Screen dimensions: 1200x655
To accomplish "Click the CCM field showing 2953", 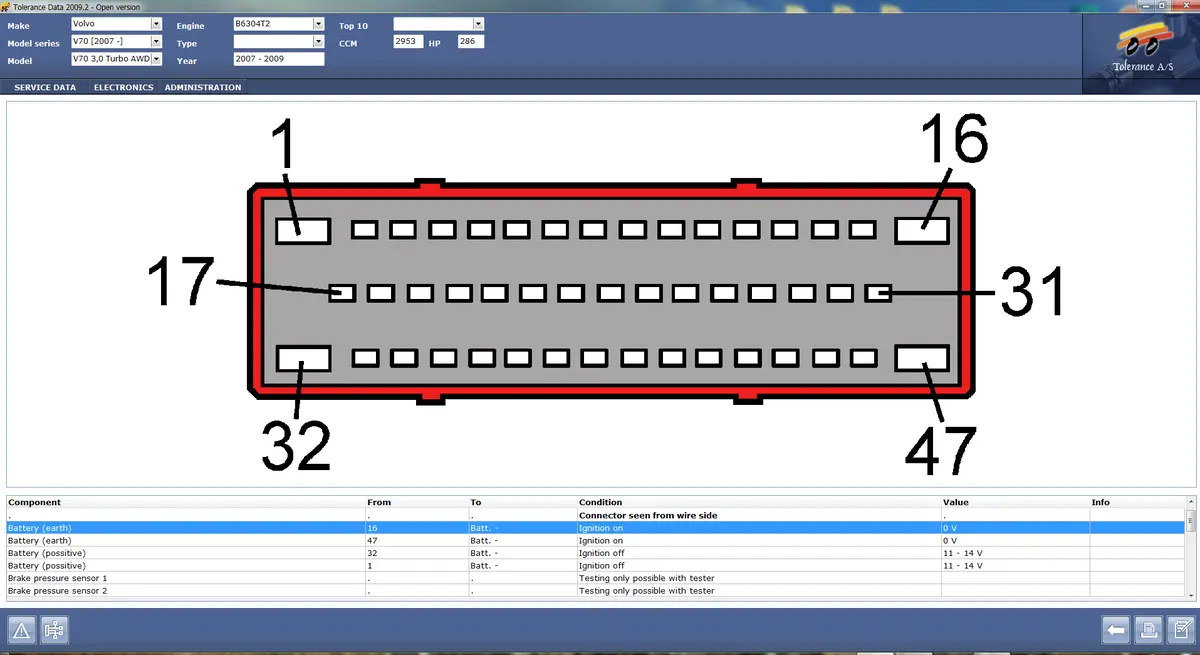I will (408, 41).
